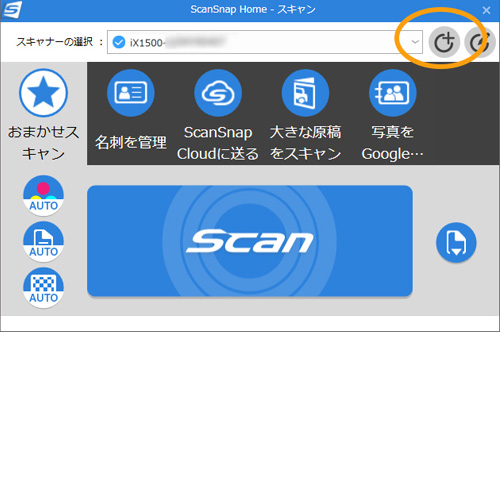
Task: Open color mode AUTO setting
Action: (43, 196)
